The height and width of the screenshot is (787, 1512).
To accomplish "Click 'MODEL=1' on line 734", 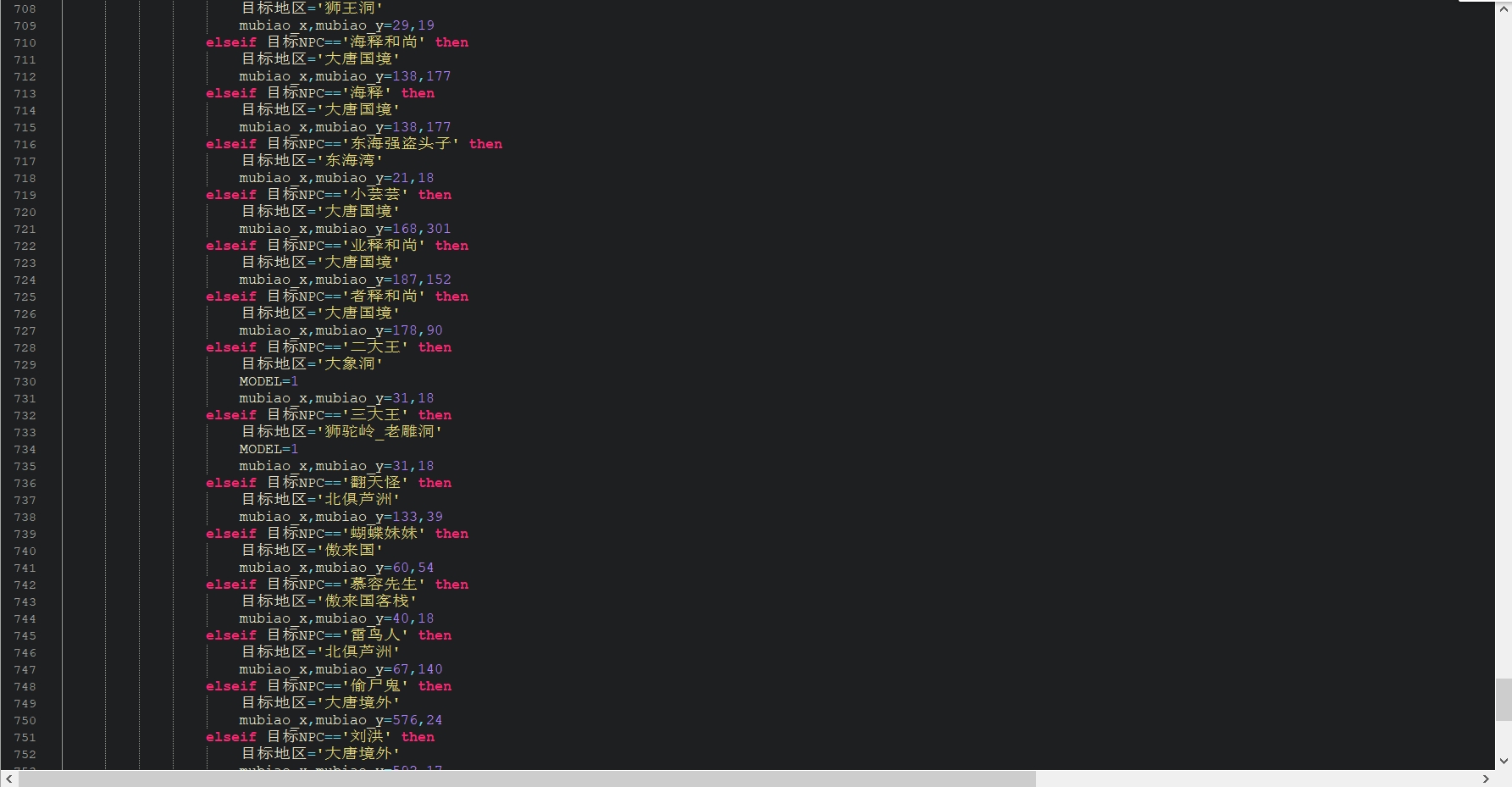I will pos(269,449).
